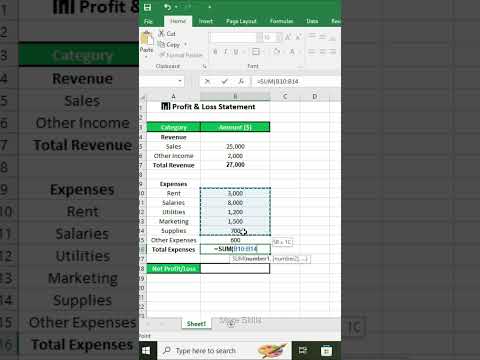Select the Utilities value 1,200
The height and width of the screenshot is (360, 480).
click(235, 212)
